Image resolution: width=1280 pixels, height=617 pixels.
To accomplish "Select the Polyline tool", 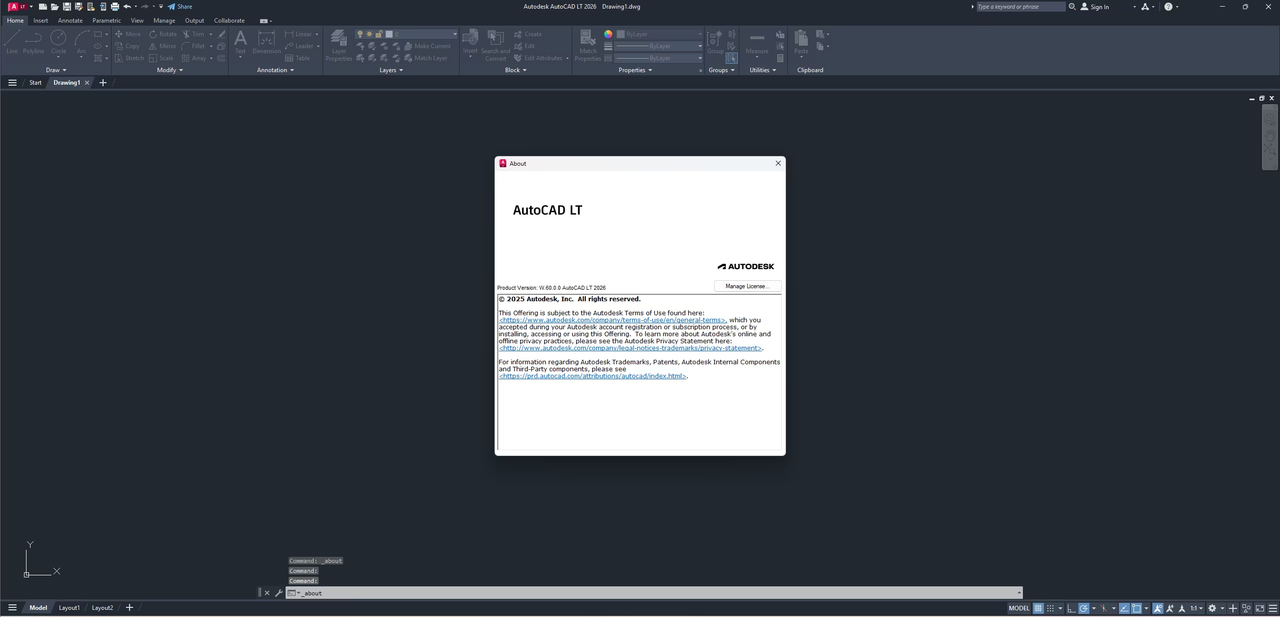I will coord(34,40).
